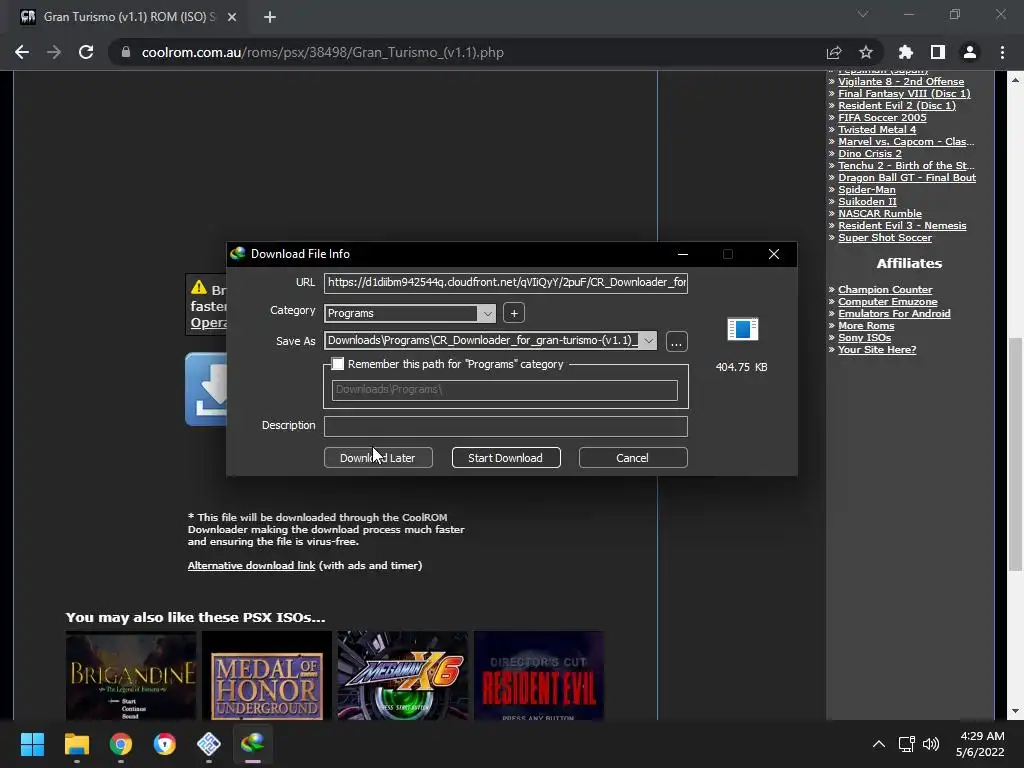
Task: Open the site security lock info
Action: pyautogui.click(x=126, y=52)
